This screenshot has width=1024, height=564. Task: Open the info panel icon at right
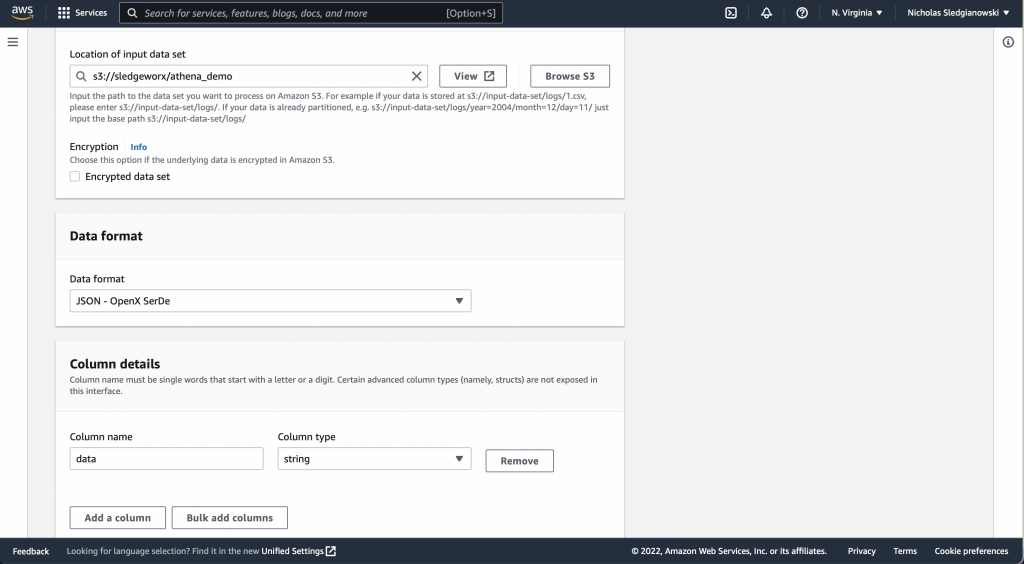pyautogui.click(x=1008, y=42)
